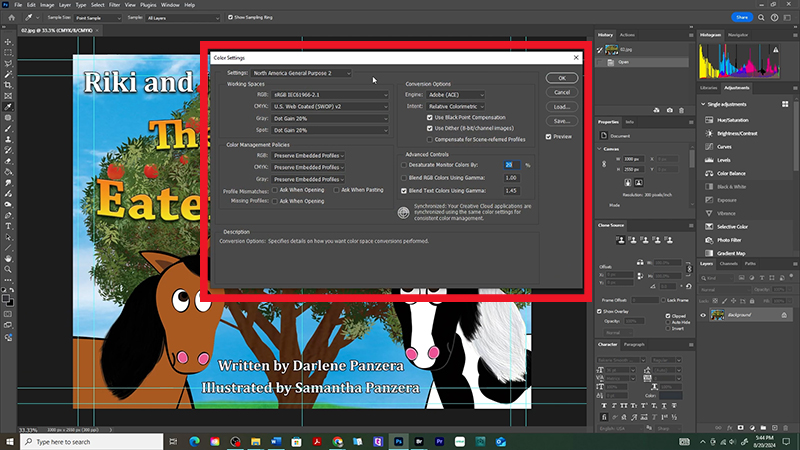Toggle Use Black Point Compensation checkbox

[x=430, y=117]
